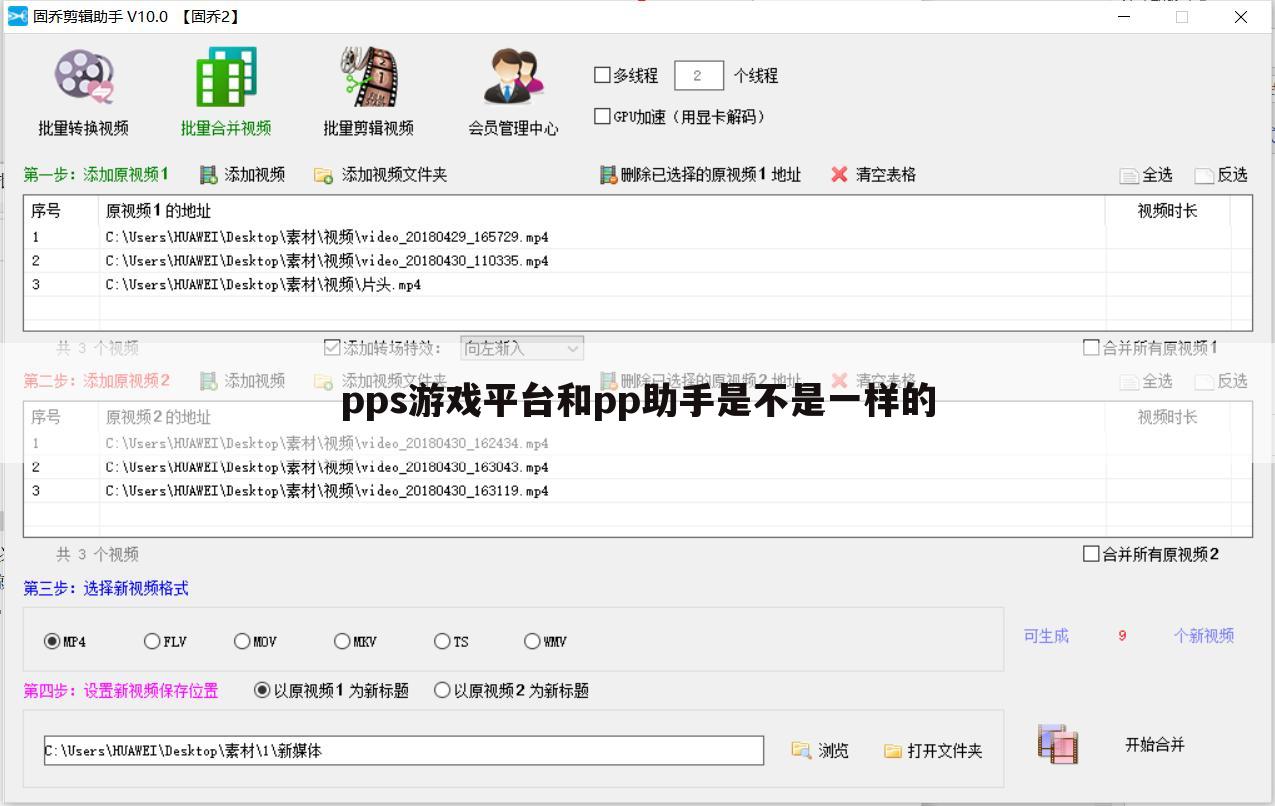
Task: Minimize the 固乔剪辑助手 window
Action: pyautogui.click(x=1124, y=16)
